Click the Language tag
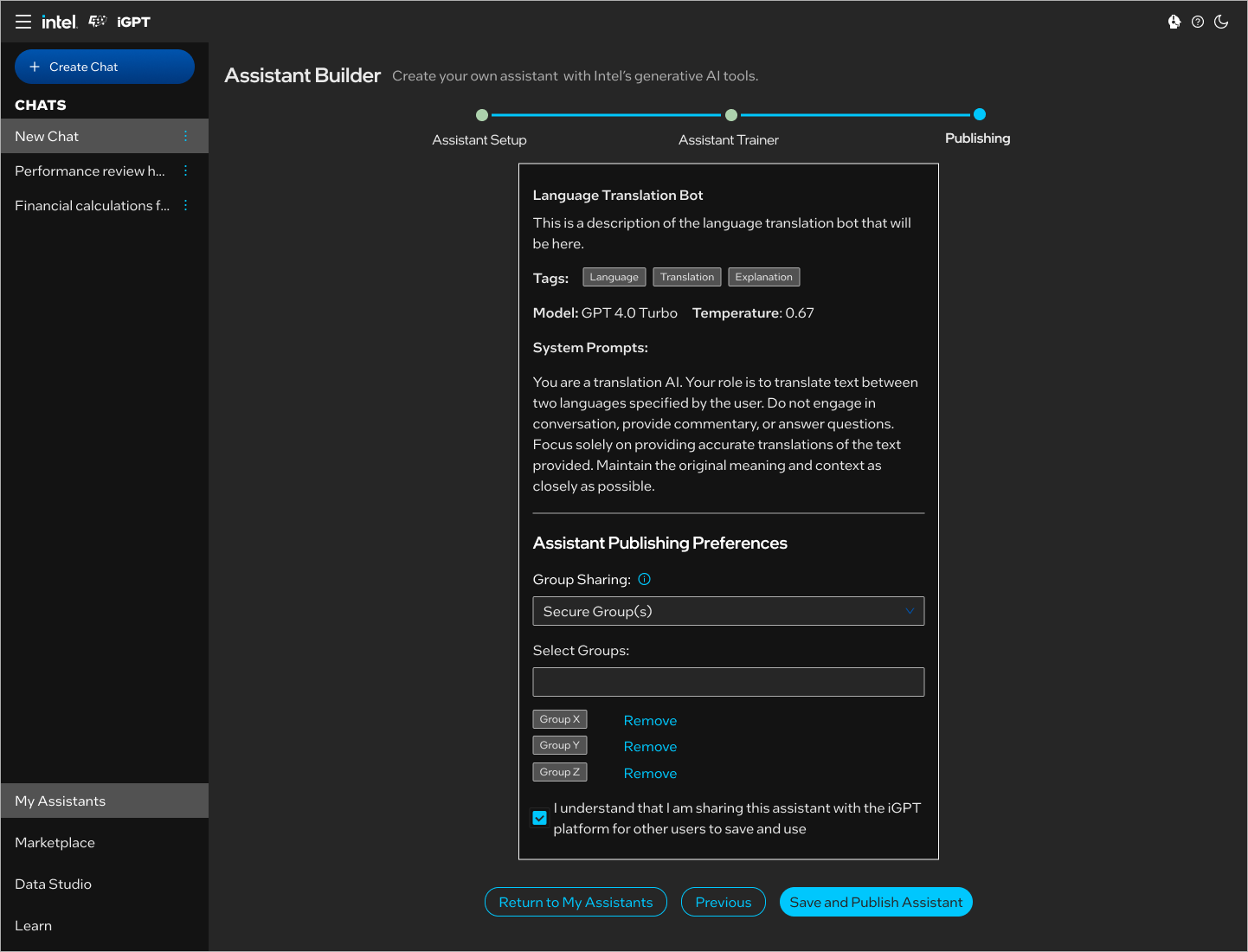1248x952 pixels. (x=614, y=277)
